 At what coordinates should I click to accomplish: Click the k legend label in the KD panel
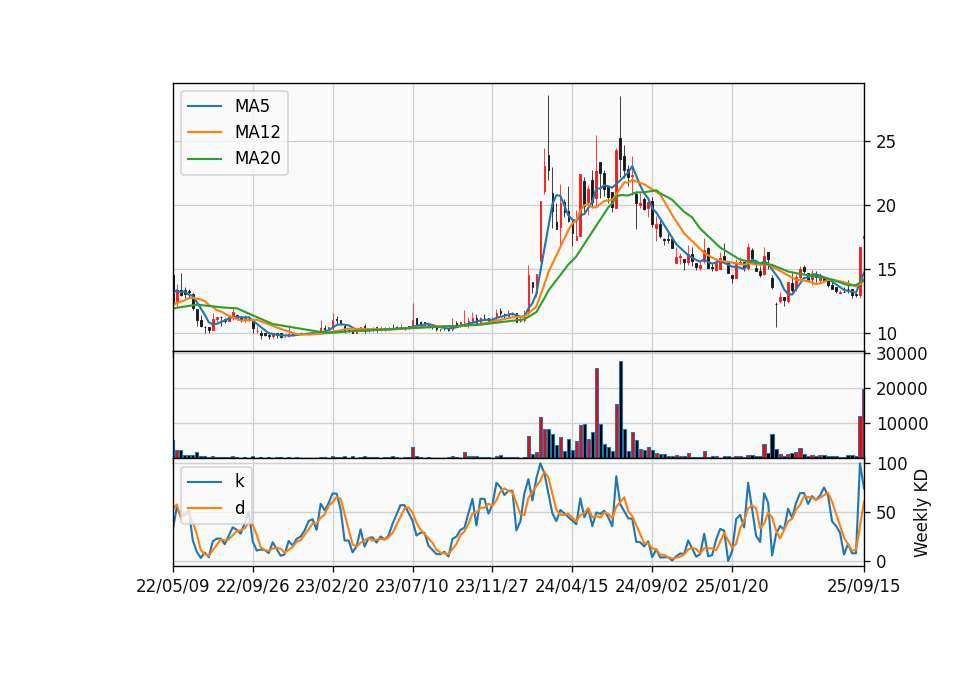click(x=239, y=481)
